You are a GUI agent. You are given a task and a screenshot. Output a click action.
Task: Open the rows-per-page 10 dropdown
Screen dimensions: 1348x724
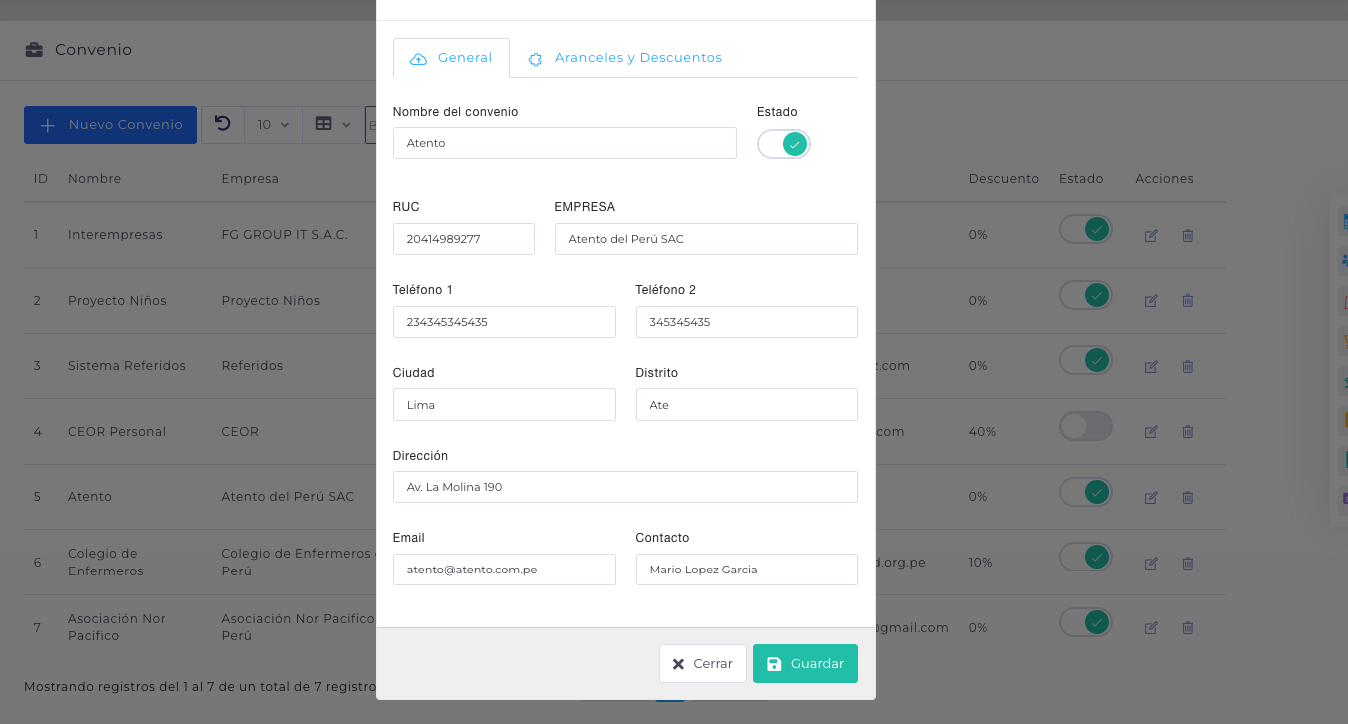[x=273, y=125]
